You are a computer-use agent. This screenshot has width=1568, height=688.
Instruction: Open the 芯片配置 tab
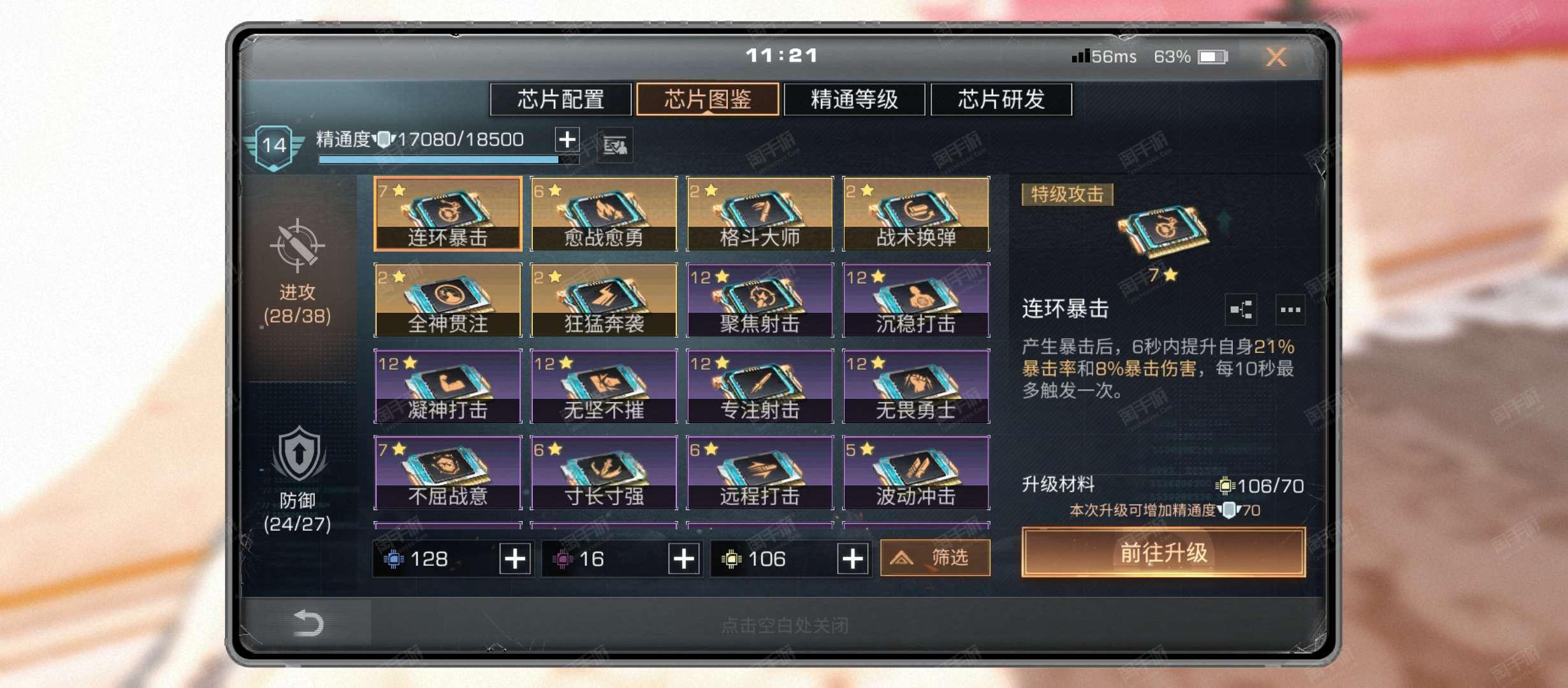[x=561, y=99]
